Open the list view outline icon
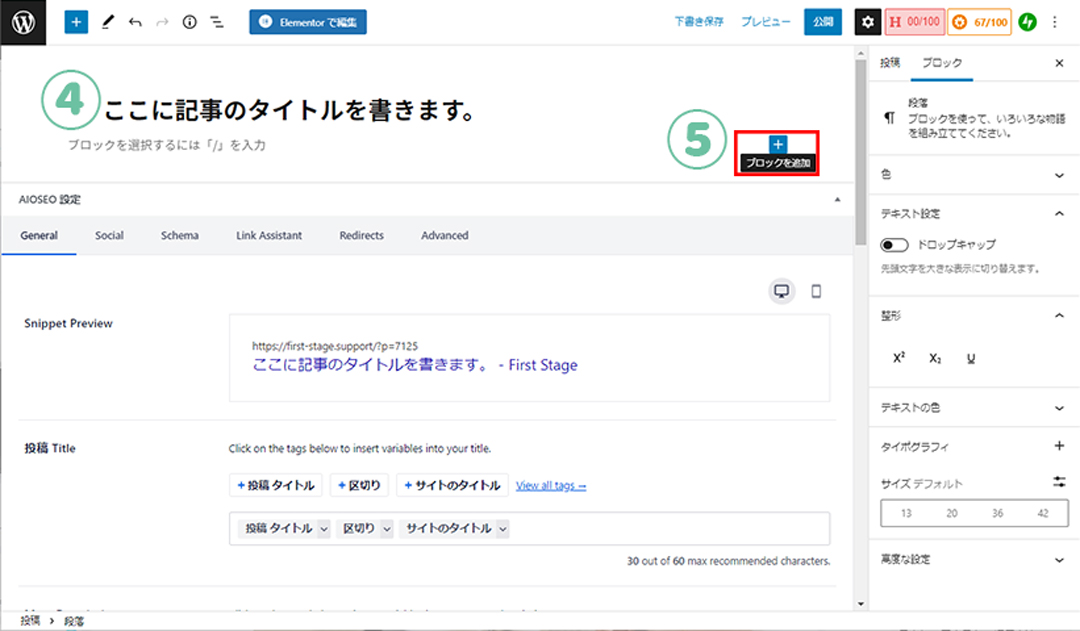Screen dimensions: 1080x631 tap(217, 22)
